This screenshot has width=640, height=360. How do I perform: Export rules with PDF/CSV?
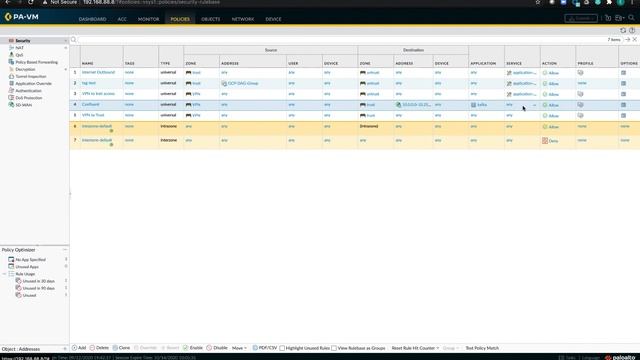264,348
